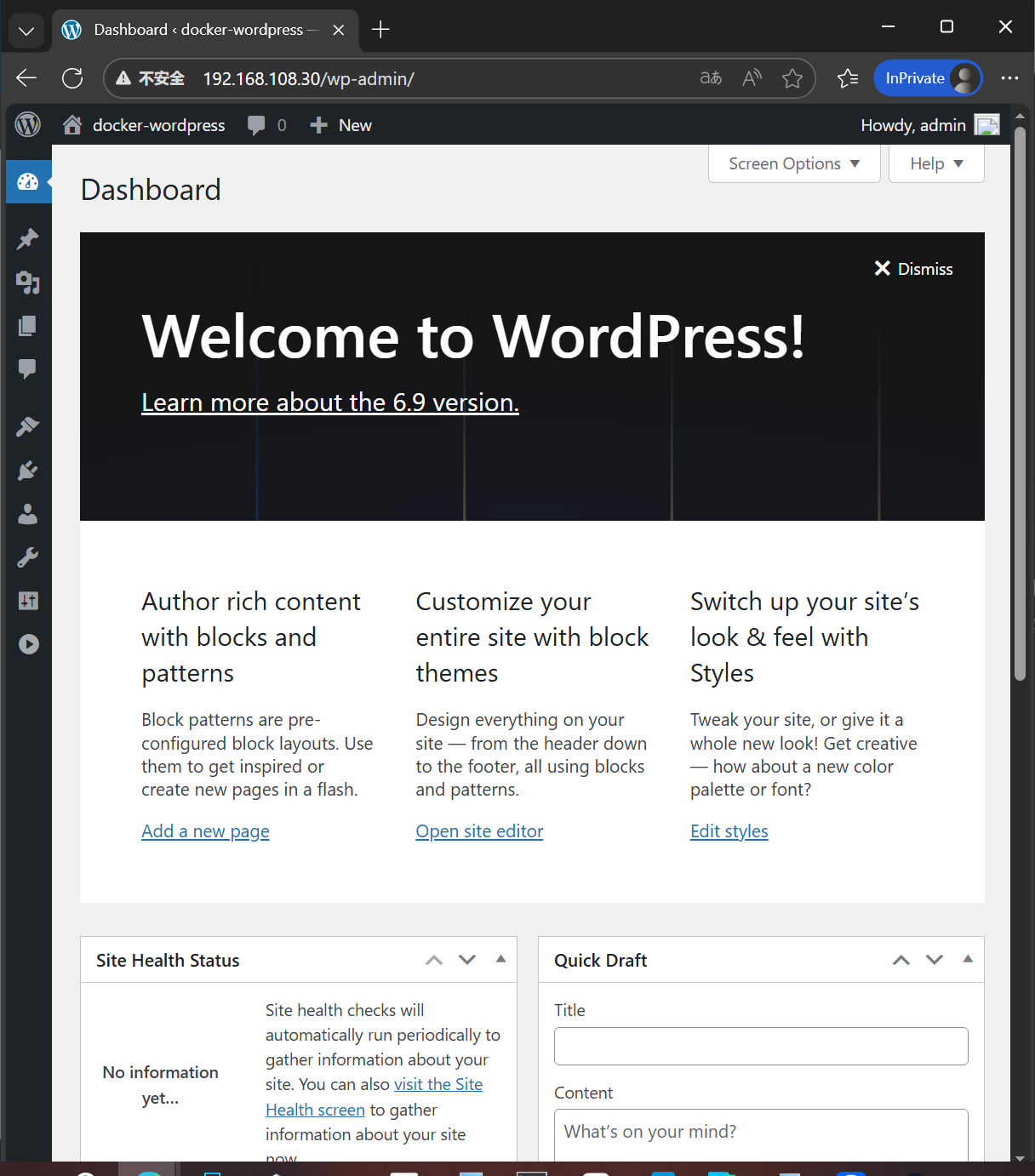Open the Tools wrench icon
This screenshot has height=1176, width=1035.
click(x=28, y=557)
